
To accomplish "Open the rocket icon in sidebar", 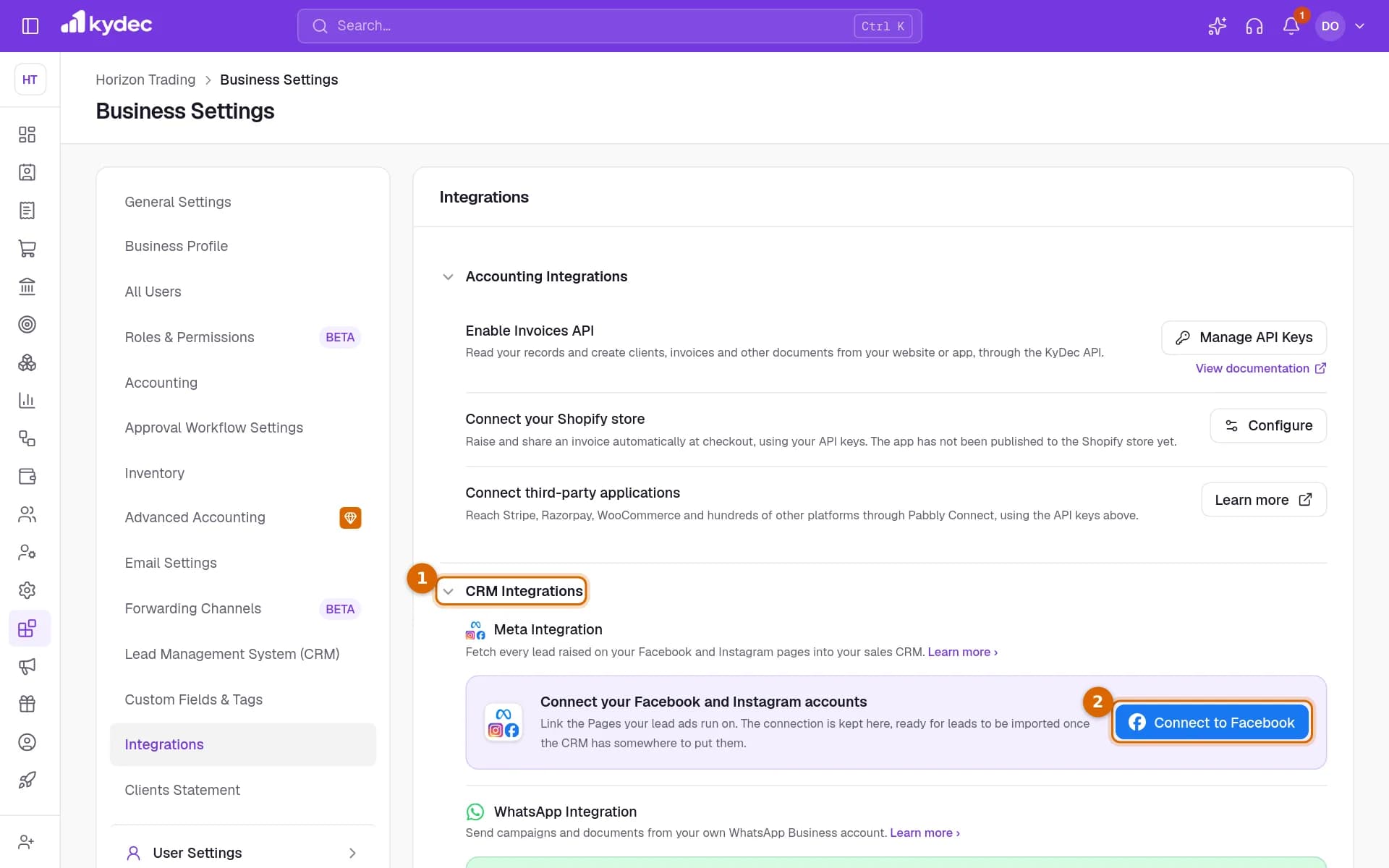I will [x=27, y=780].
